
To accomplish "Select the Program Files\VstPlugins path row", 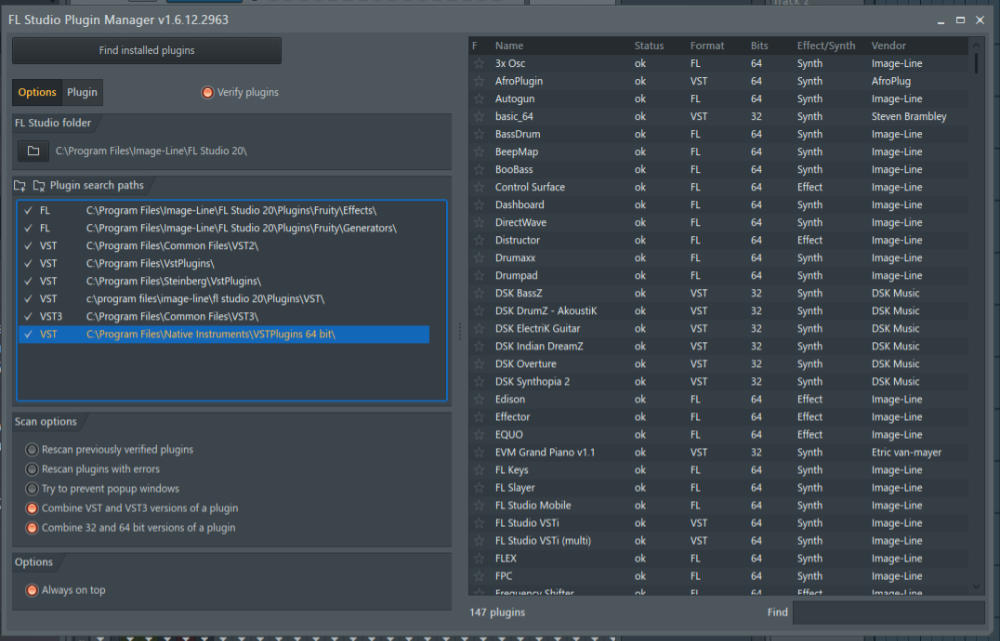I will click(224, 263).
